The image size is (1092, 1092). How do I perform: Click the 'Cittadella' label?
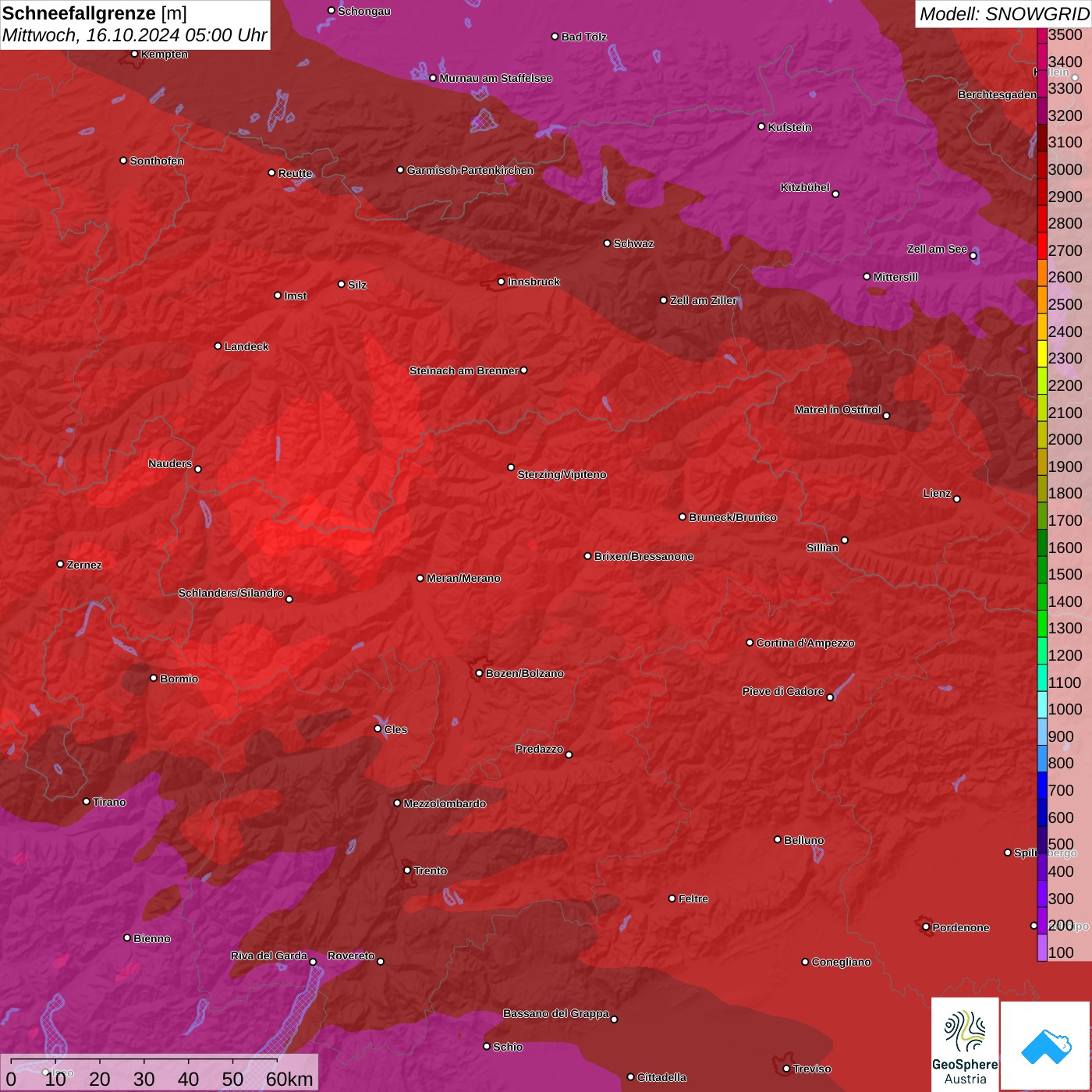pyautogui.click(x=661, y=1077)
